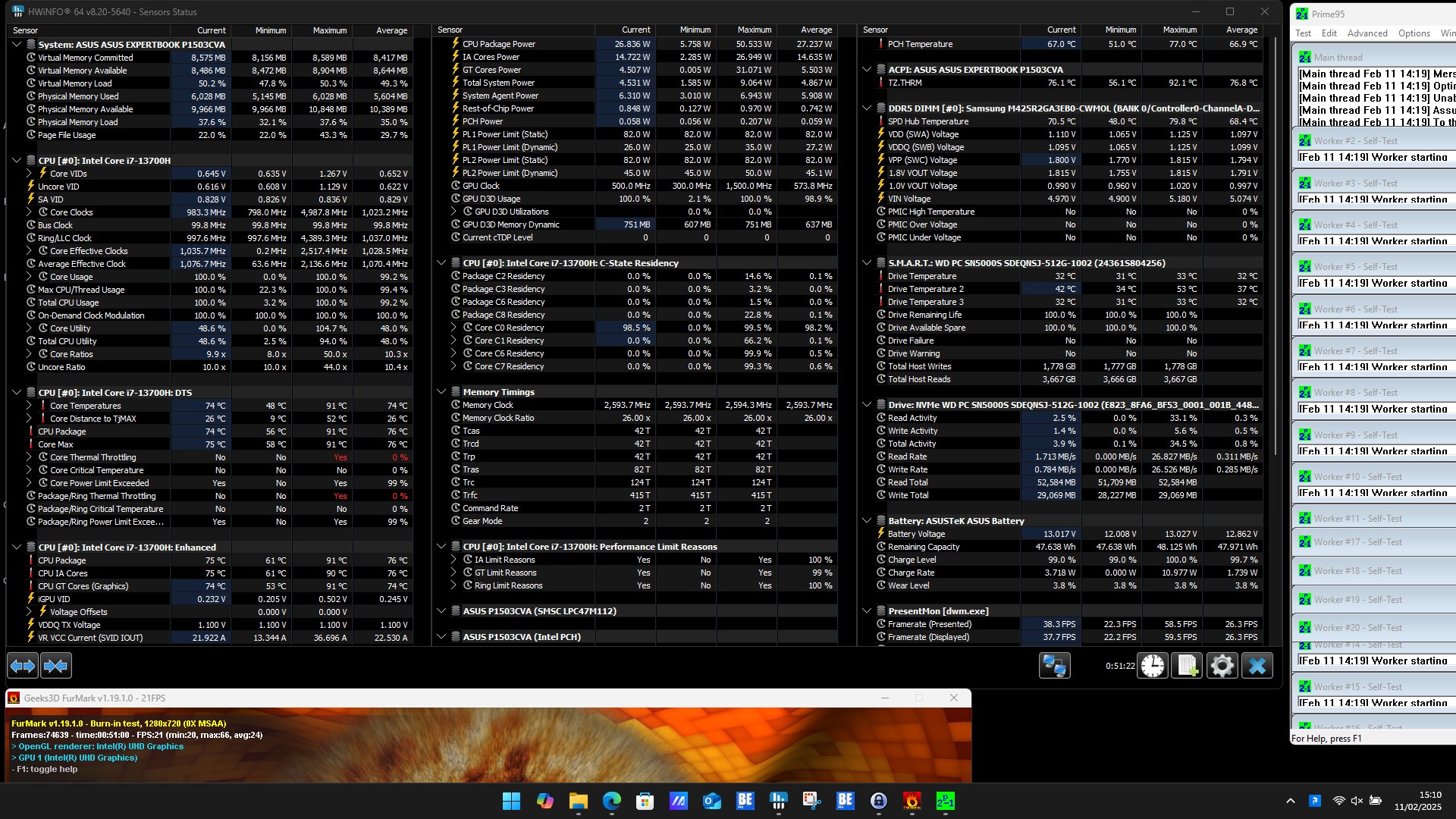
Task: Collapse the Battery: ASUSTeK ASUS Battery group
Action: 867,521
